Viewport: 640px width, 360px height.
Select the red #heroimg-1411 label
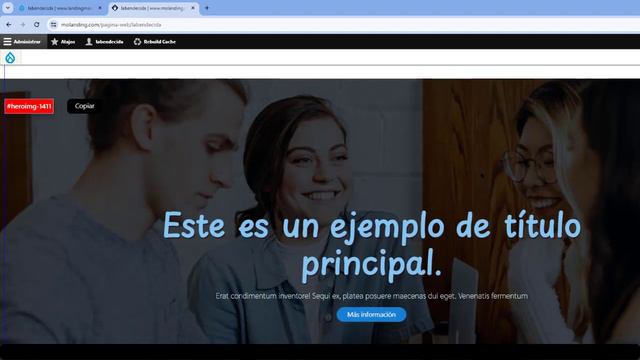point(29,107)
